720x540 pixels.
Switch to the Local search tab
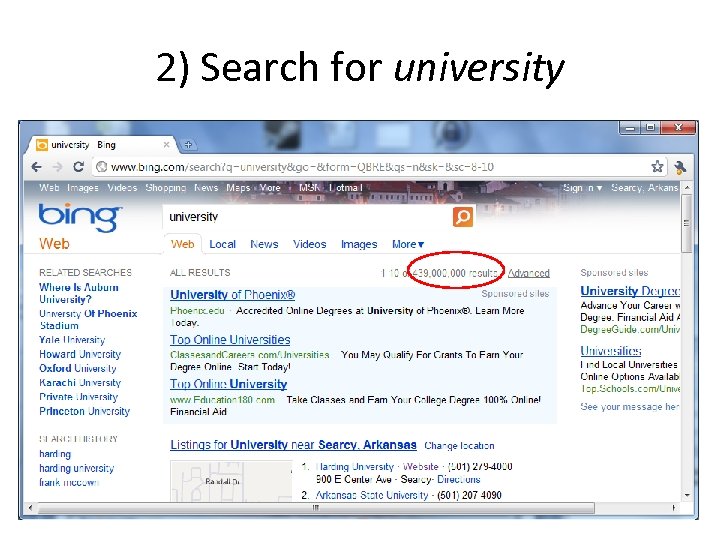(x=222, y=244)
